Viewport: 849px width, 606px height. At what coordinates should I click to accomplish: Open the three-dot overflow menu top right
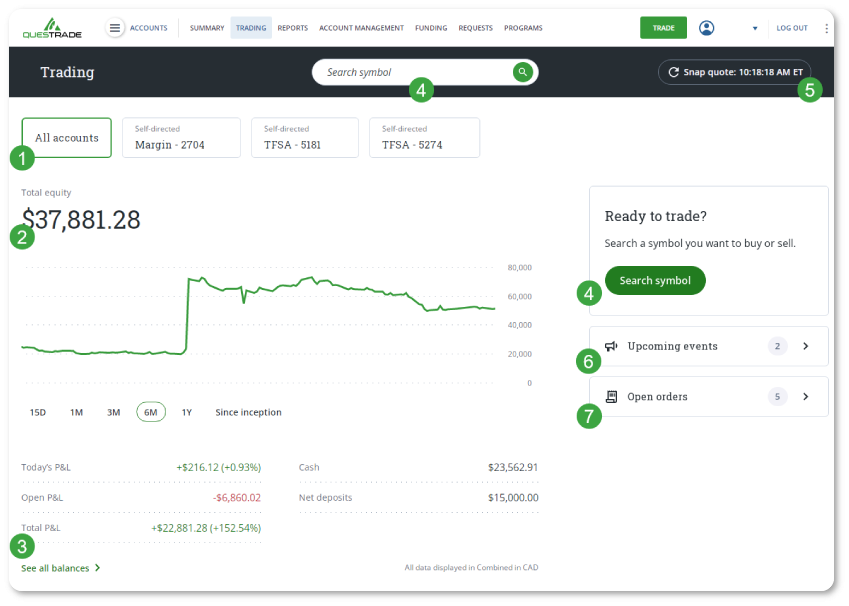(x=827, y=27)
